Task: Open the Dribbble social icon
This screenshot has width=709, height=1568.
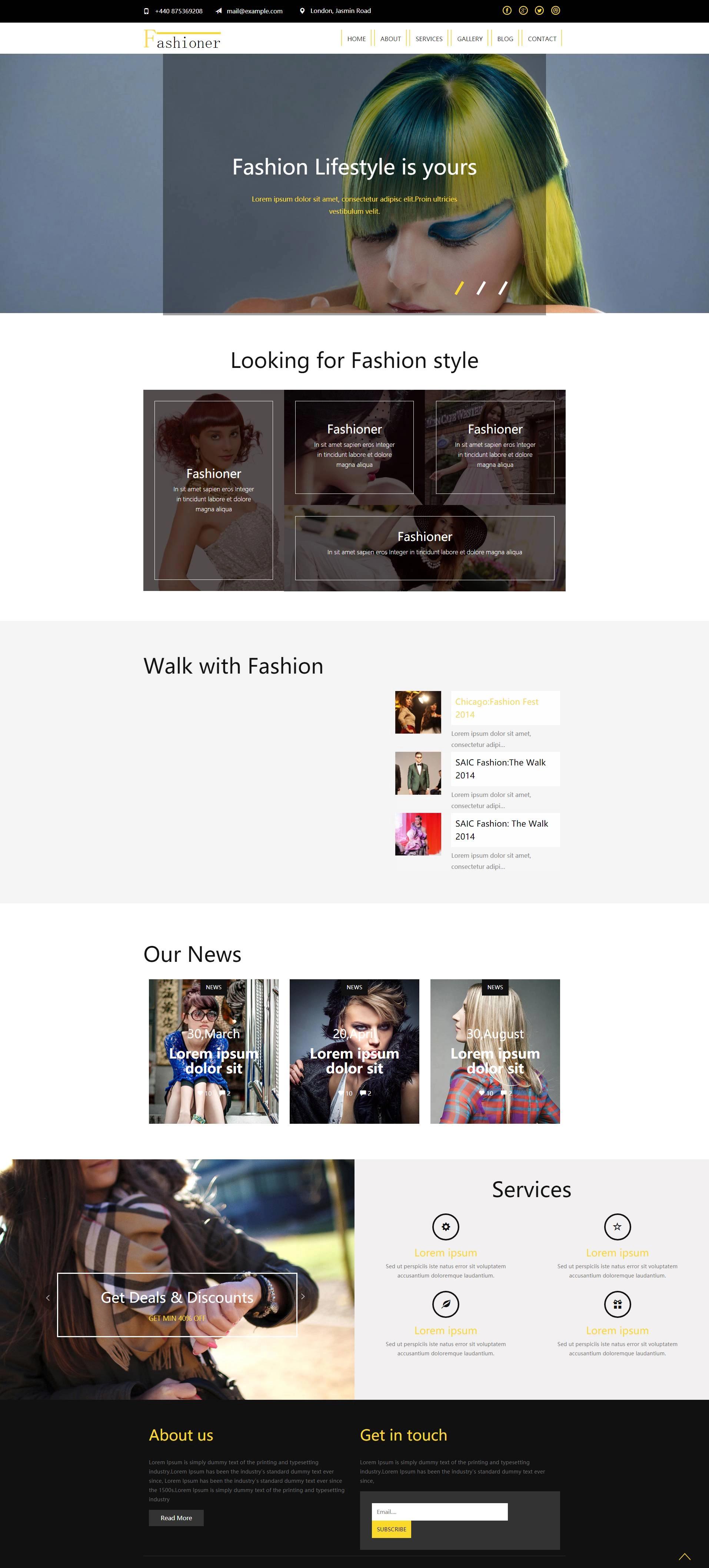Action: [x=556, y=10]
